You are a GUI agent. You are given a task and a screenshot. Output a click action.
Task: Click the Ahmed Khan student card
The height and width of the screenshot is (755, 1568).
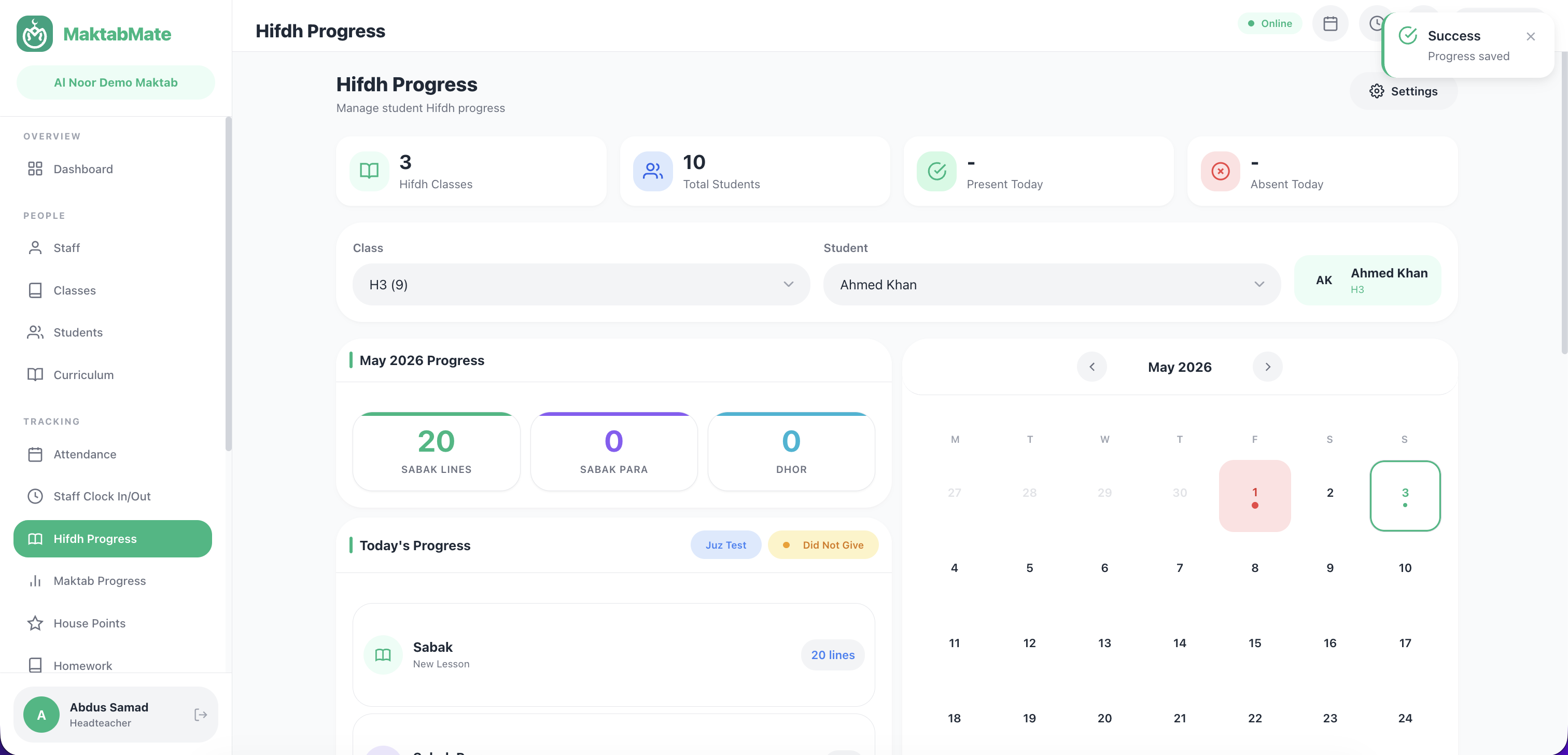click(x=1367, y=280)
